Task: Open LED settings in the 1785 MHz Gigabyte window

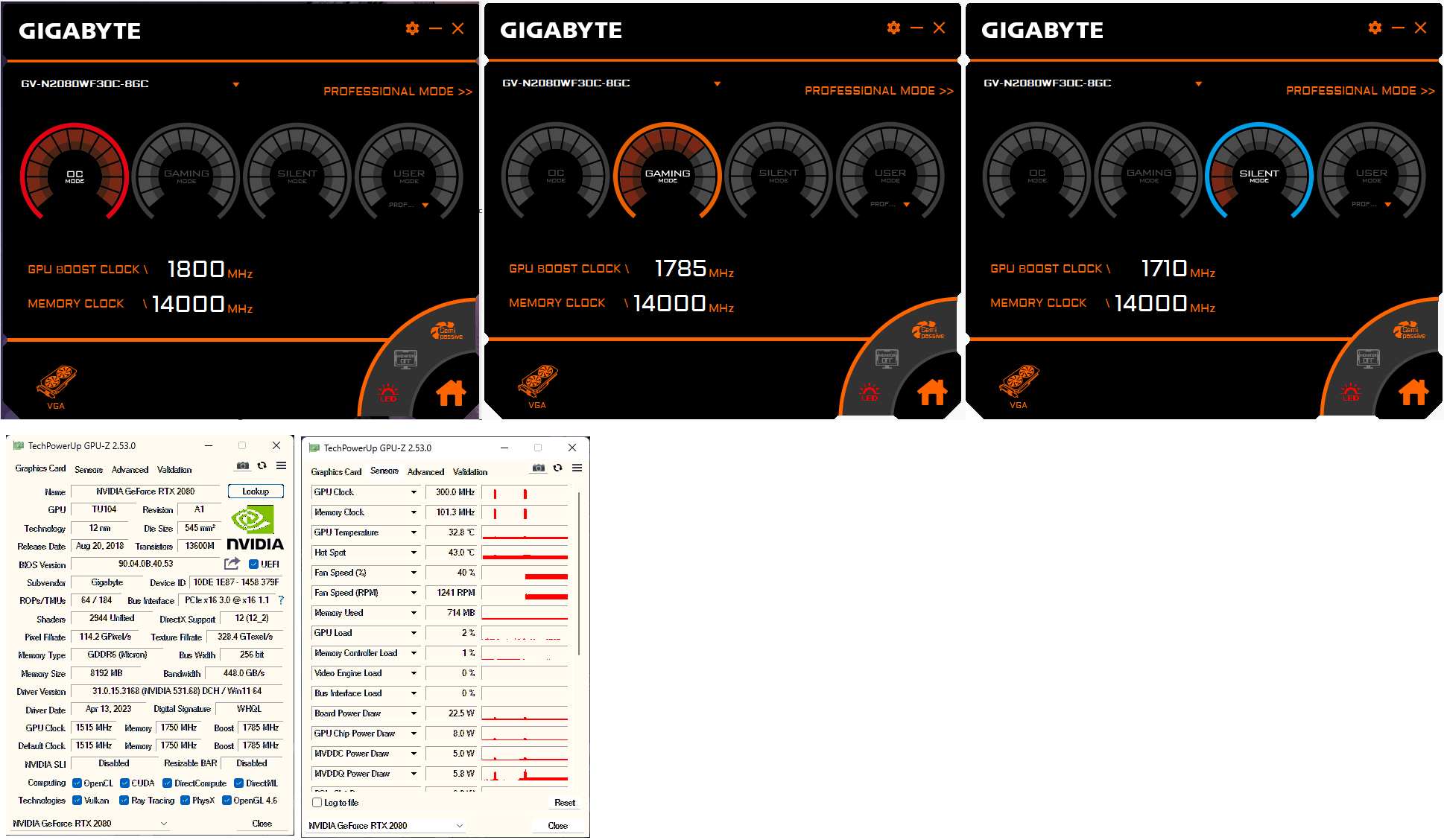Action: [x=870, y=392]
